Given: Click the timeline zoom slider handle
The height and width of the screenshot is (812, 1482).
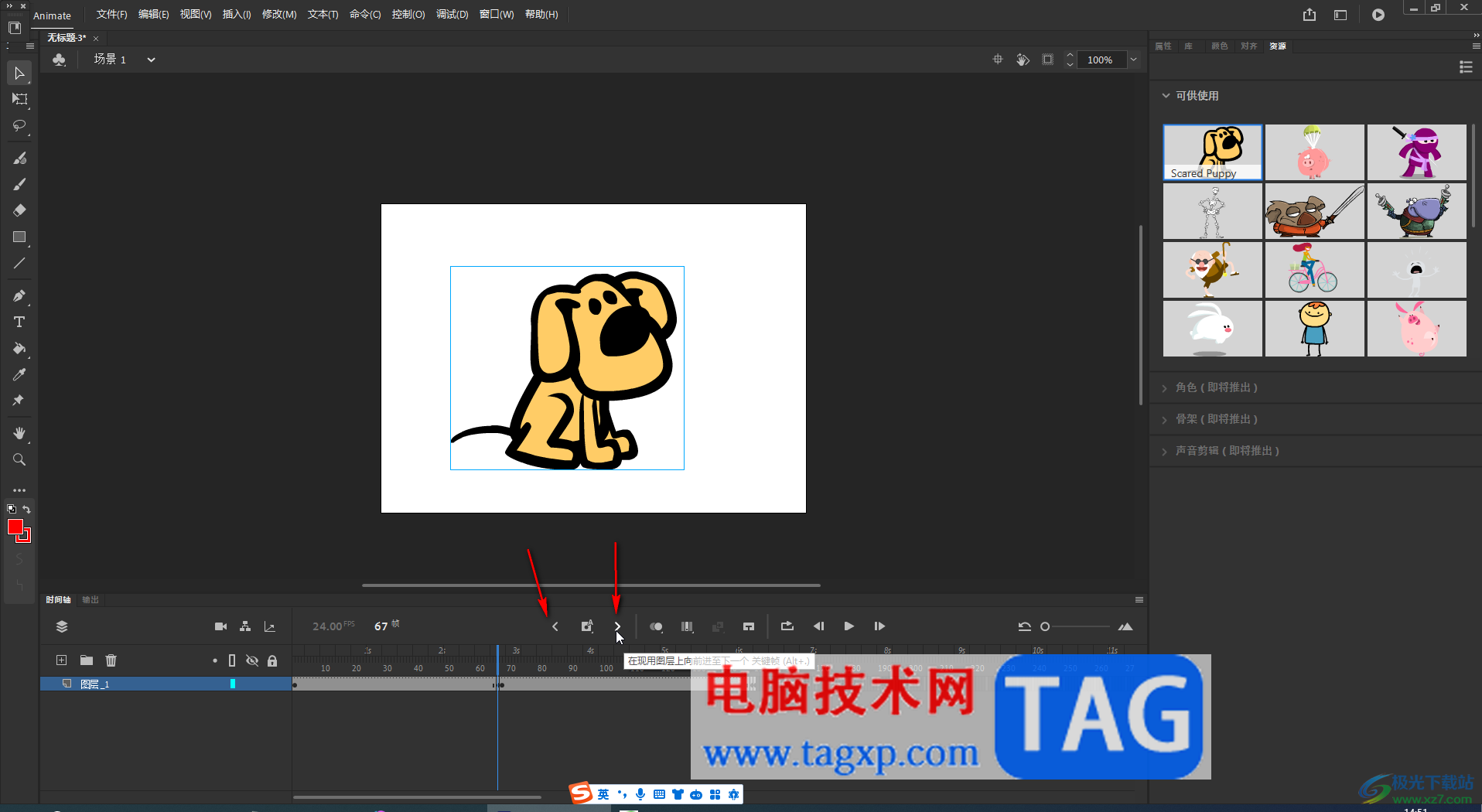Looking at the screenshot, I should [1045, 626].
